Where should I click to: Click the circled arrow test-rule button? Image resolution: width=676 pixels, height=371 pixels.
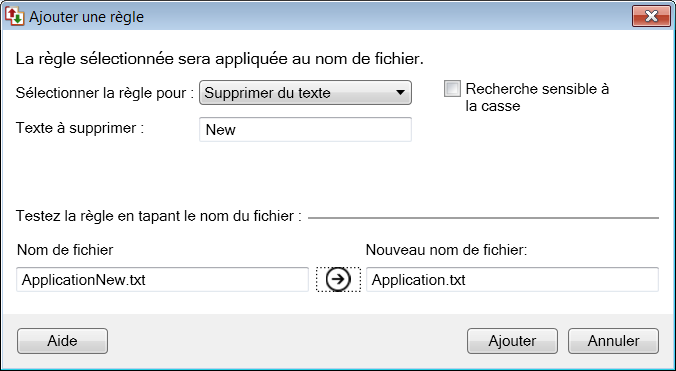click(x=338, y=279)
